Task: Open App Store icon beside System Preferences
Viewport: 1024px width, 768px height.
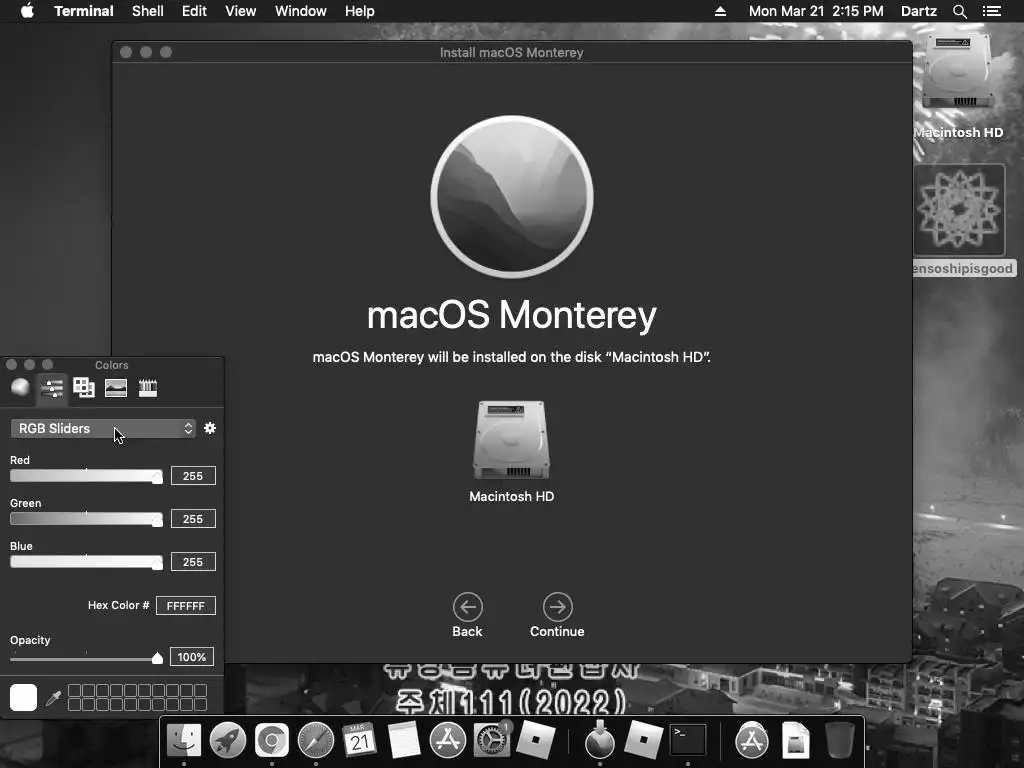Action: [x=447, y=740]
